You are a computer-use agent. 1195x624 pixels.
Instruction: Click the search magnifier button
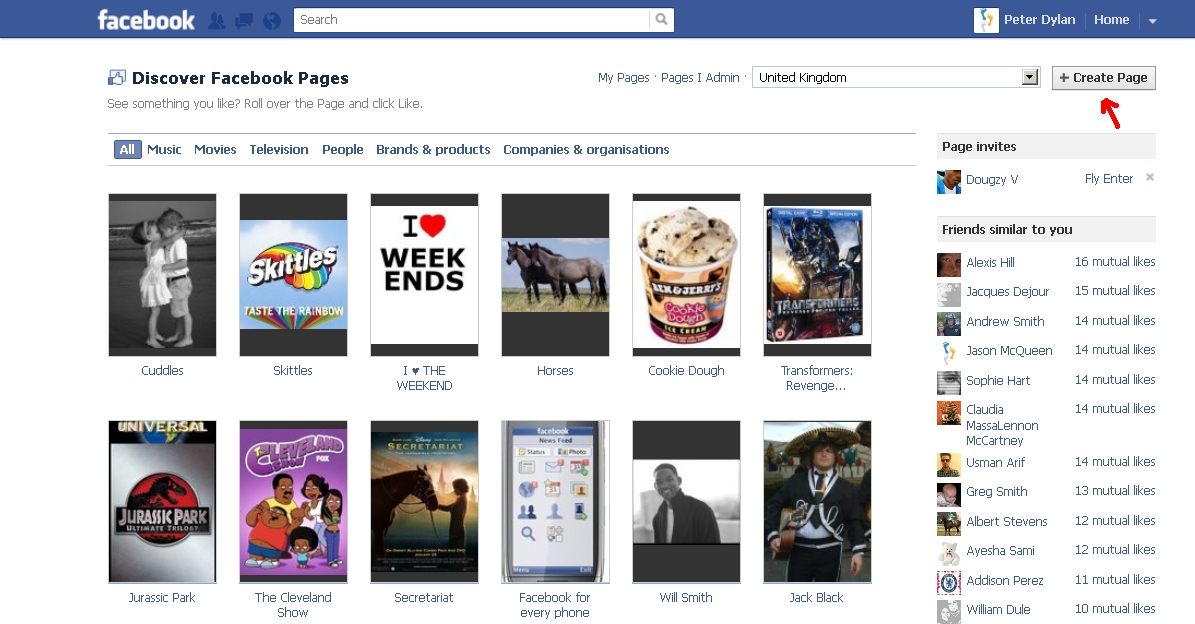[x=661, y=20]
